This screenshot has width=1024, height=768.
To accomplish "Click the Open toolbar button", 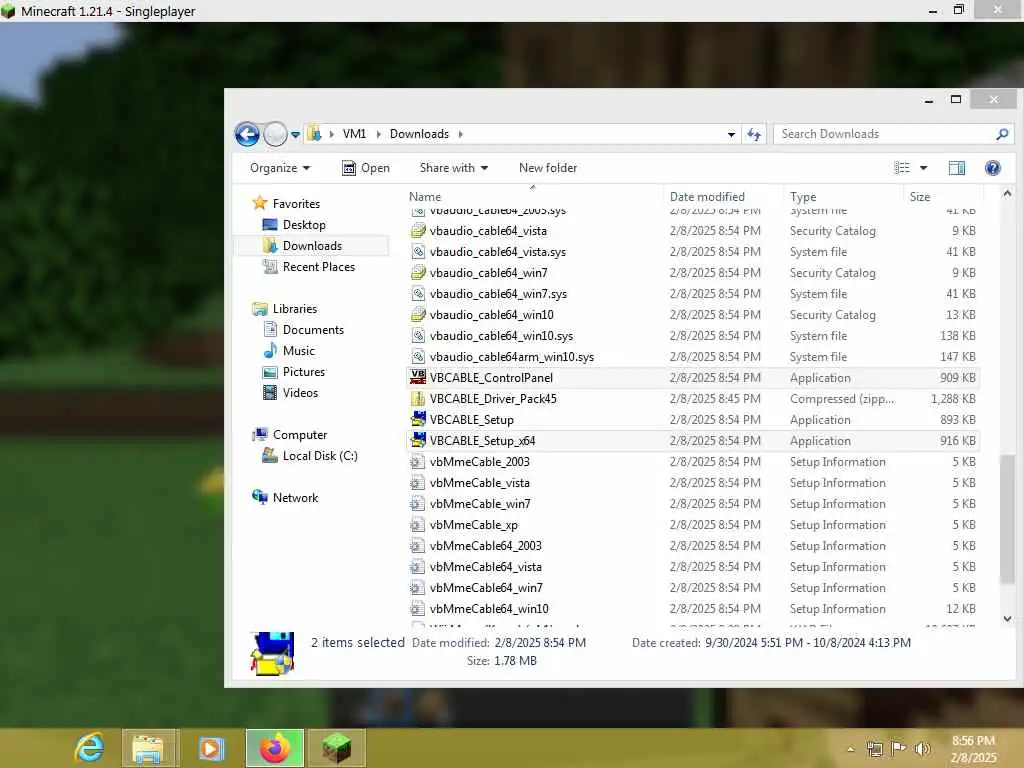I will (366, 168).
